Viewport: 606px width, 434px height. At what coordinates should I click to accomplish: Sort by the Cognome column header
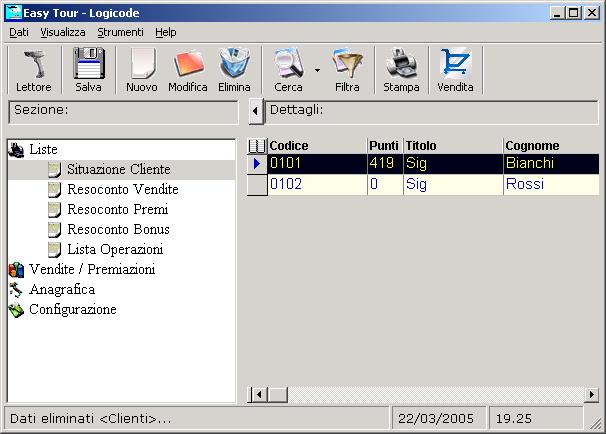point(552,146)
